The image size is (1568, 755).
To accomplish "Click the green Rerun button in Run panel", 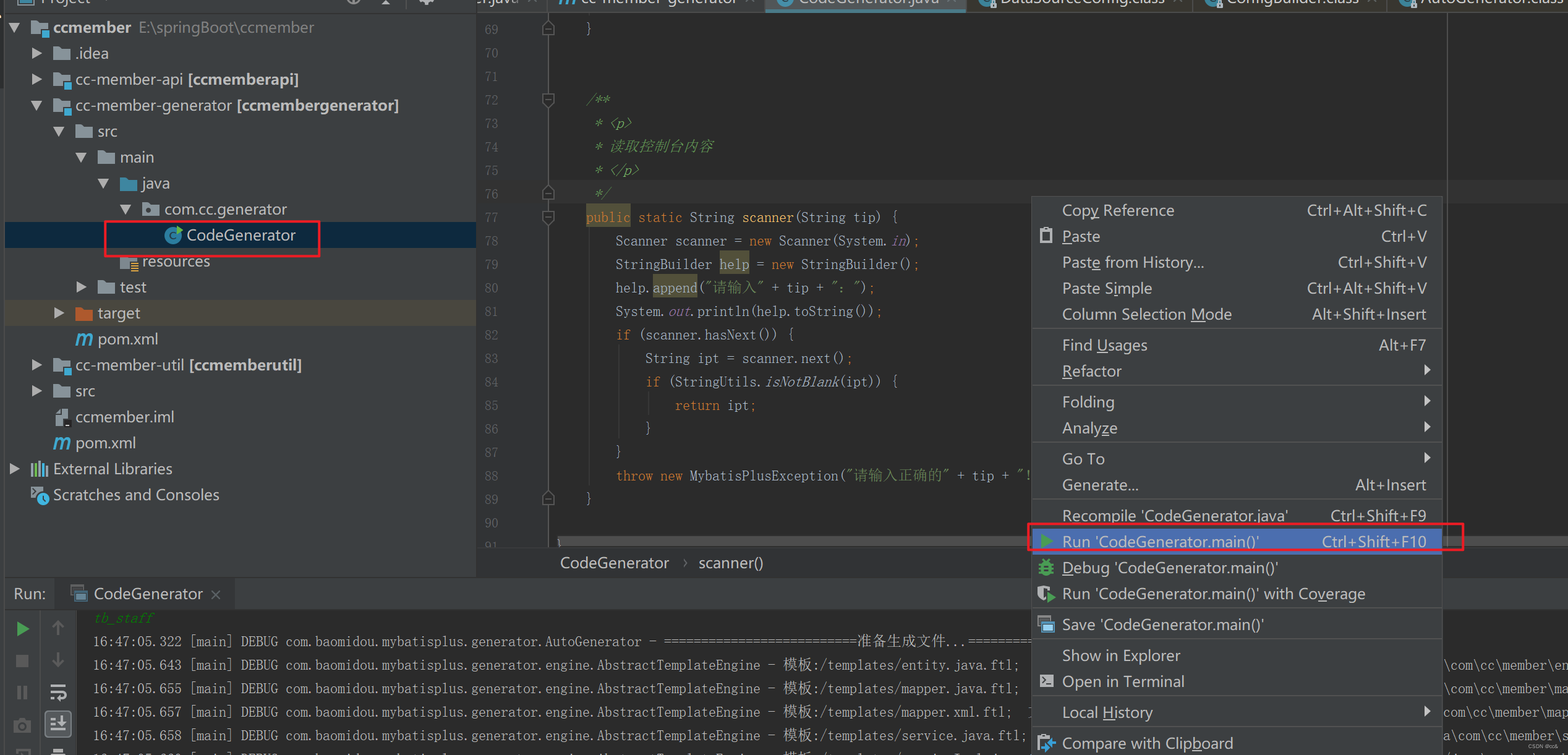I will click(22, 629).
